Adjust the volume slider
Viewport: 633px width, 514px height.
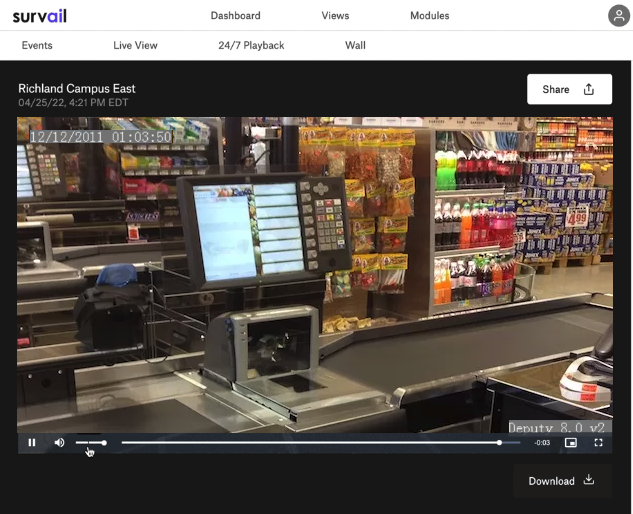[x=91, y=442]
